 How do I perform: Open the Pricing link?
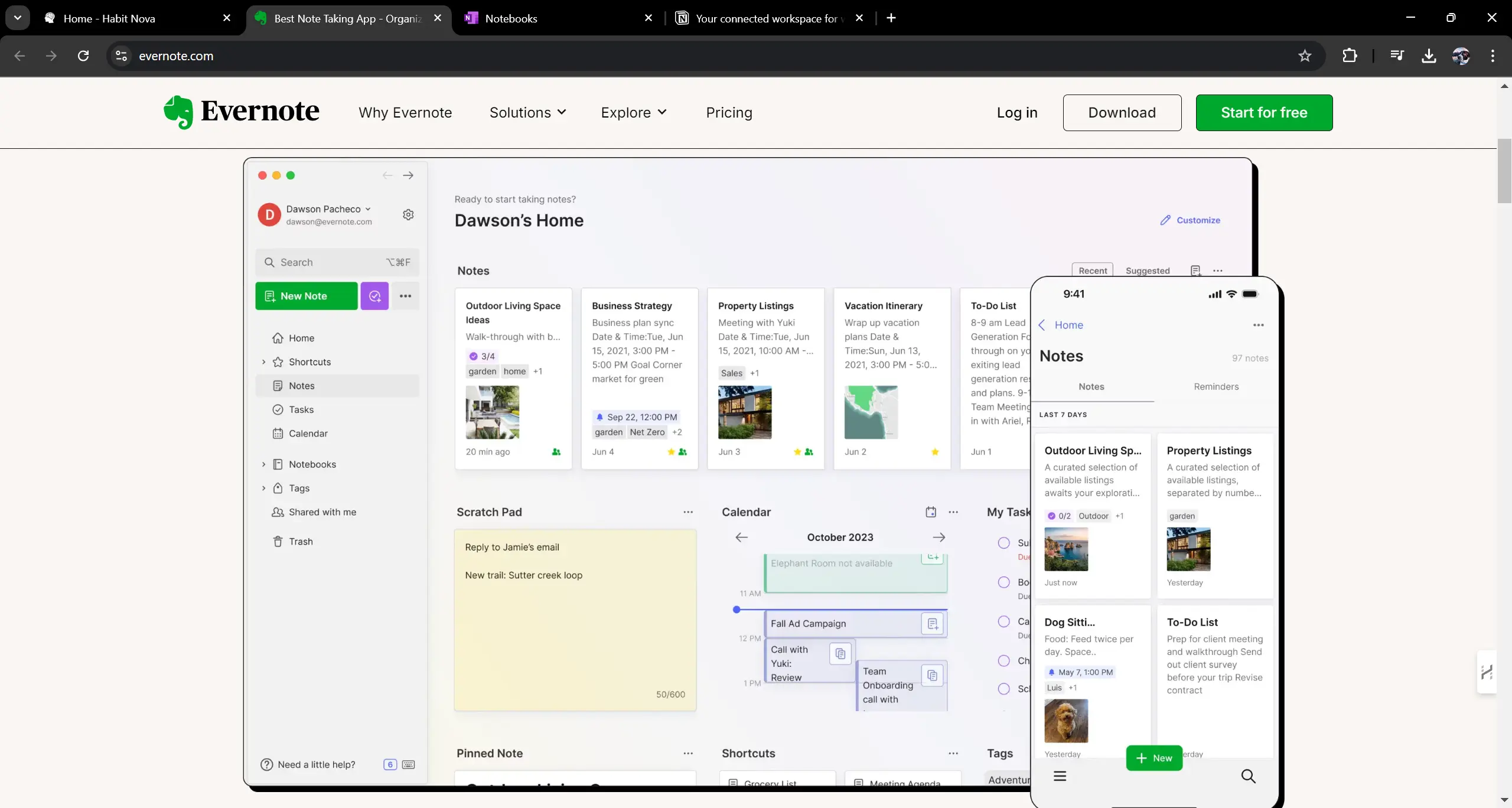729,112
